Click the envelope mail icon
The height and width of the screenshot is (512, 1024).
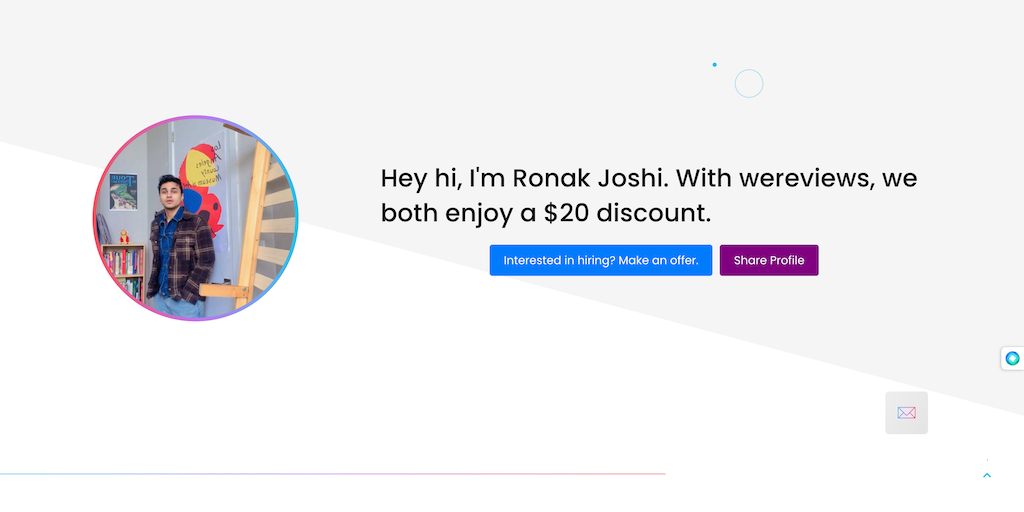point(906,413)
